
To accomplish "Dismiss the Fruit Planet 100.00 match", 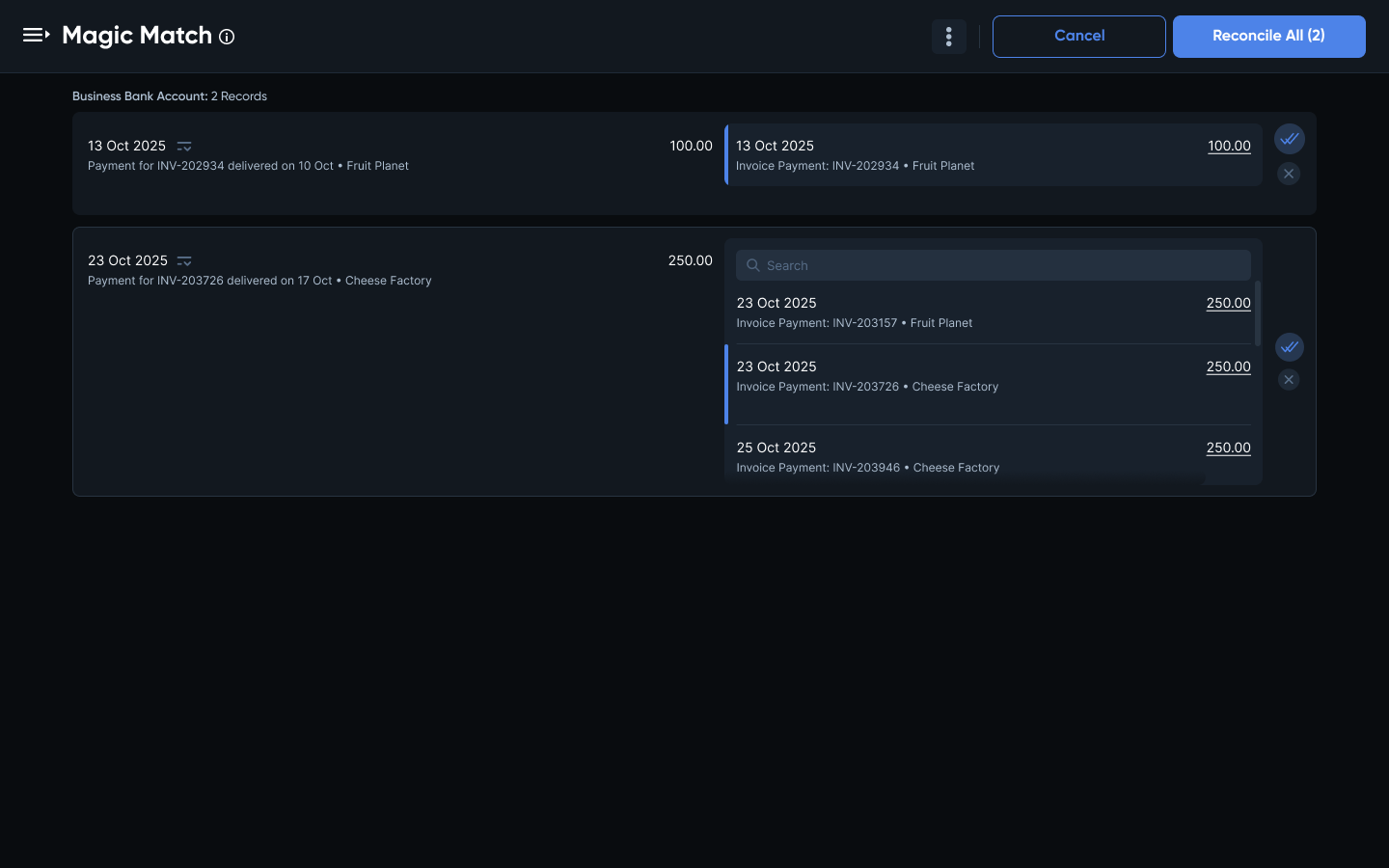I will pyautogui.click(x=1289, y=174).
